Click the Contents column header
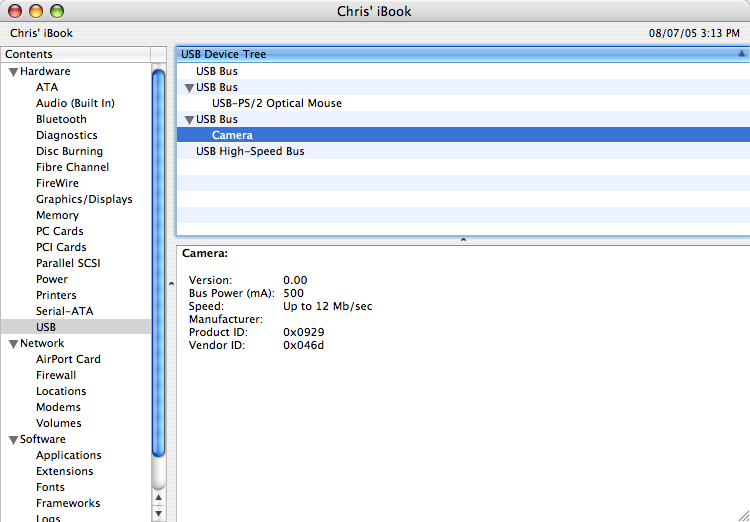The height and width of the screenshot is (522, 750). [76, 54]
